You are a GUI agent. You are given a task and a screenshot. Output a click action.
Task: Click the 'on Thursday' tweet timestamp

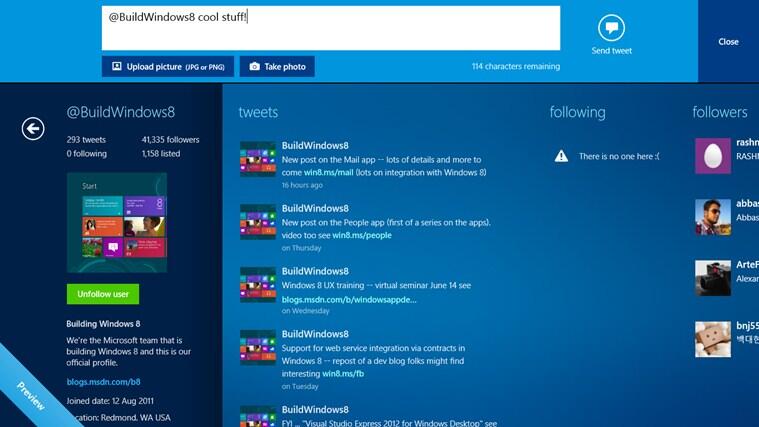pyautogui.click(x=302, y=248)
